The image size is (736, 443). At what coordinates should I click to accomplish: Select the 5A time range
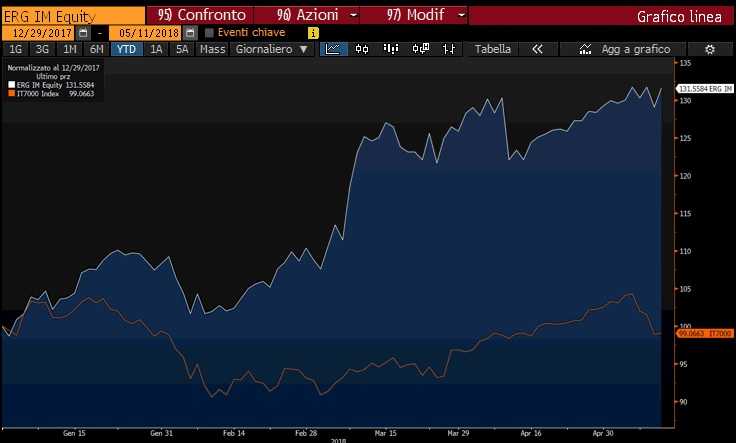(x=182, y=49)
